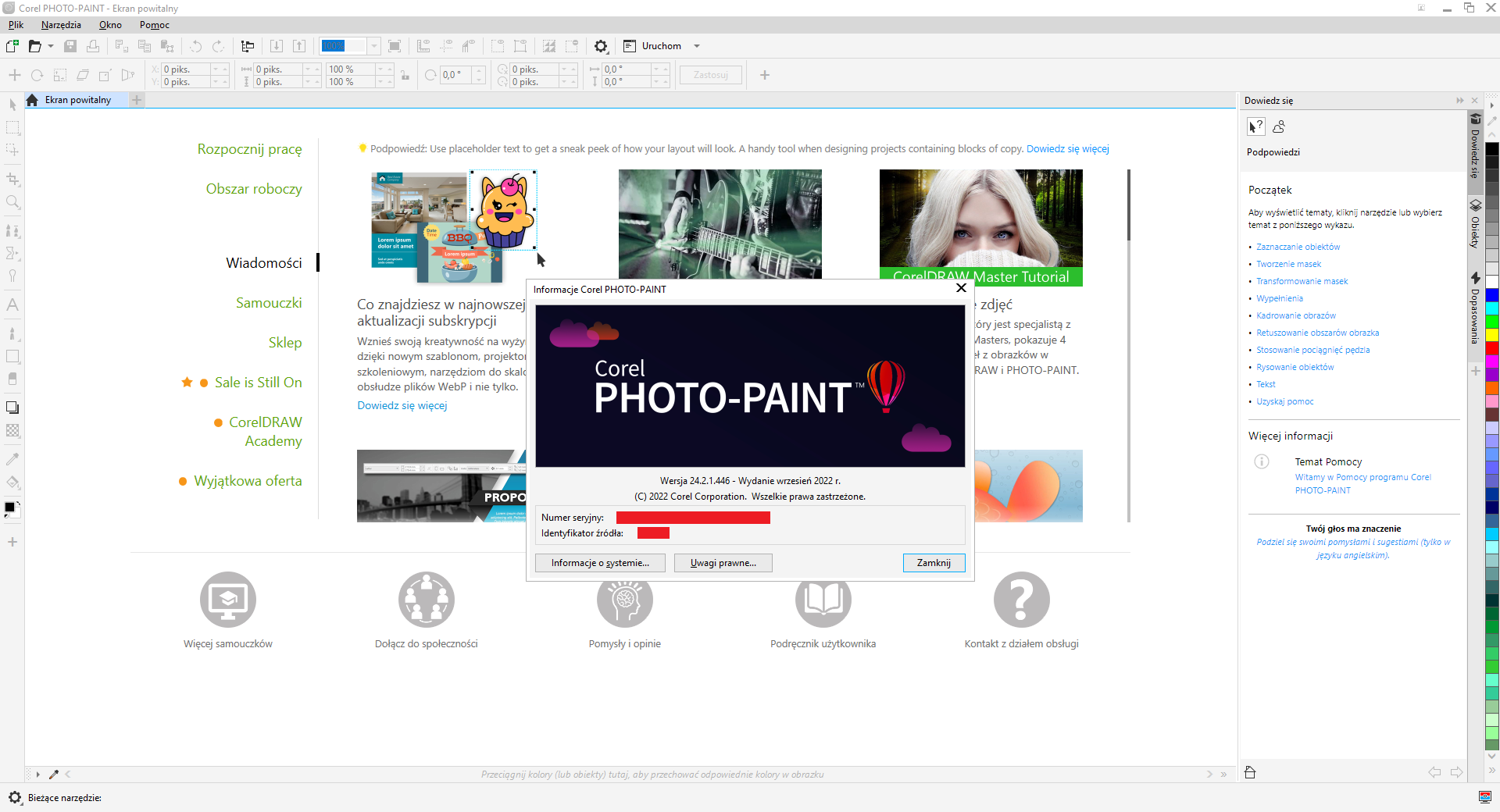Open the X position dropdown arrow
Screen dimensions: 1500x812
(x=216, y=69)
